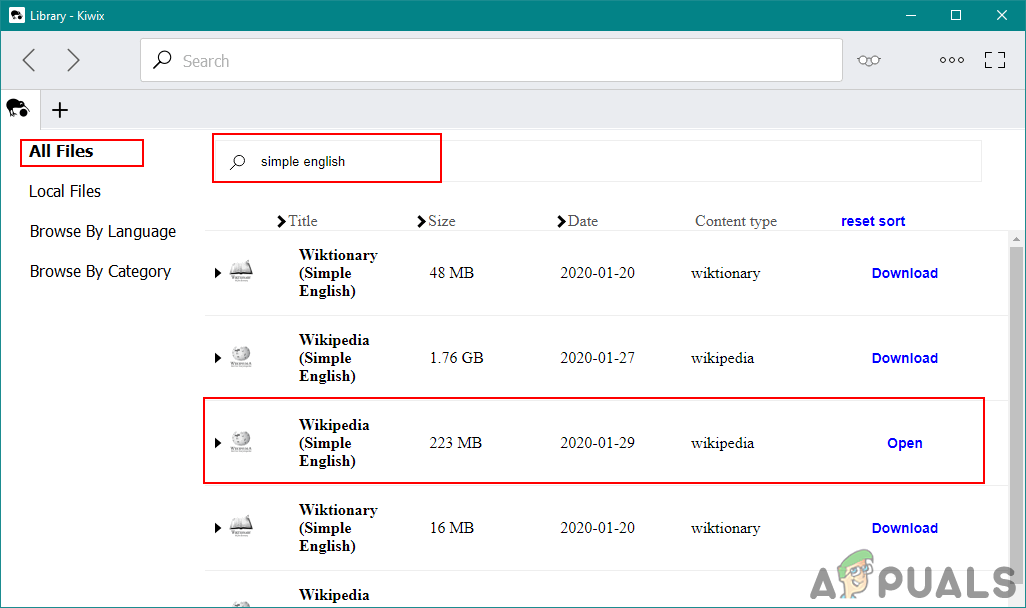
Task: Open reading list glasses icon
Action: (x=869, y=61)
